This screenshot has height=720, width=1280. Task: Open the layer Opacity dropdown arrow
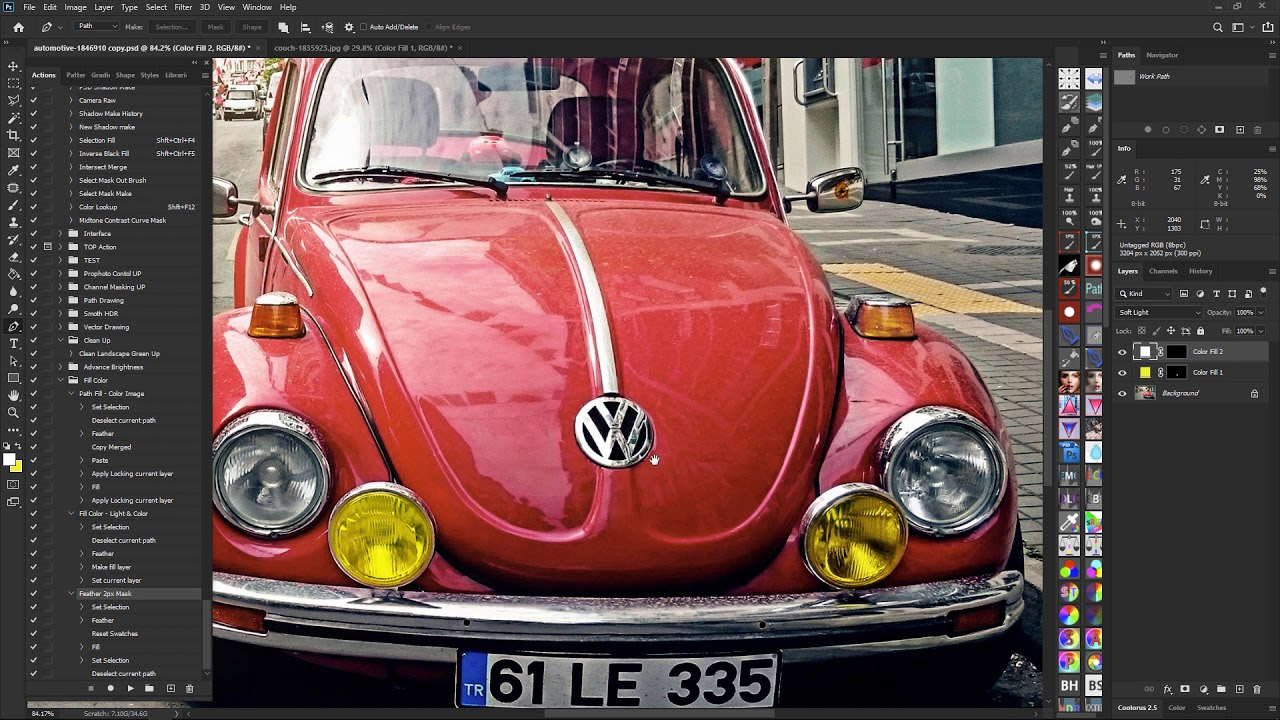[1260, 313]
